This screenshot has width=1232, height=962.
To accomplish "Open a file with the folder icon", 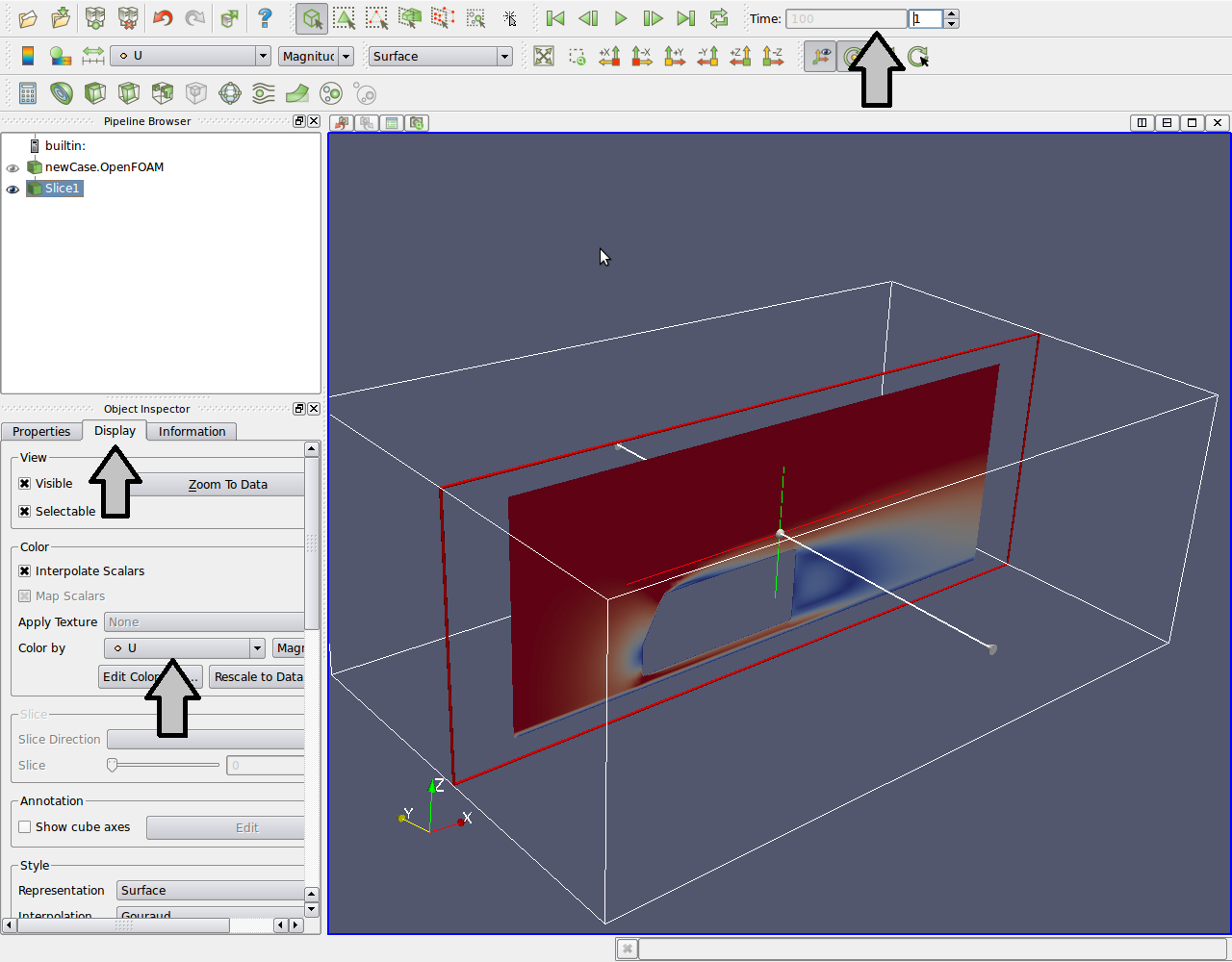I will [x=28, y=18].
